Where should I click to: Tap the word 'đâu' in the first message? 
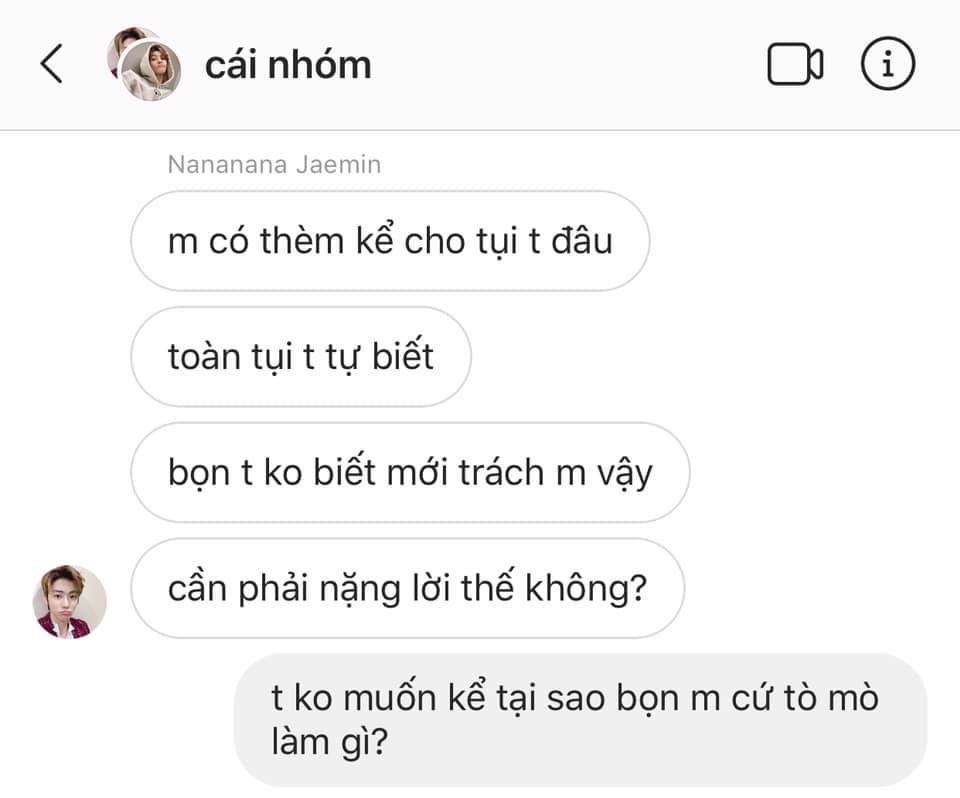tap(582, 241)
